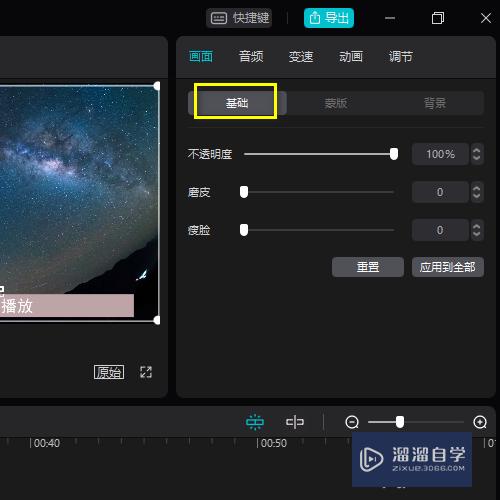Close the application window
This screenshot has width=500, height=500.
click(486, 18)
